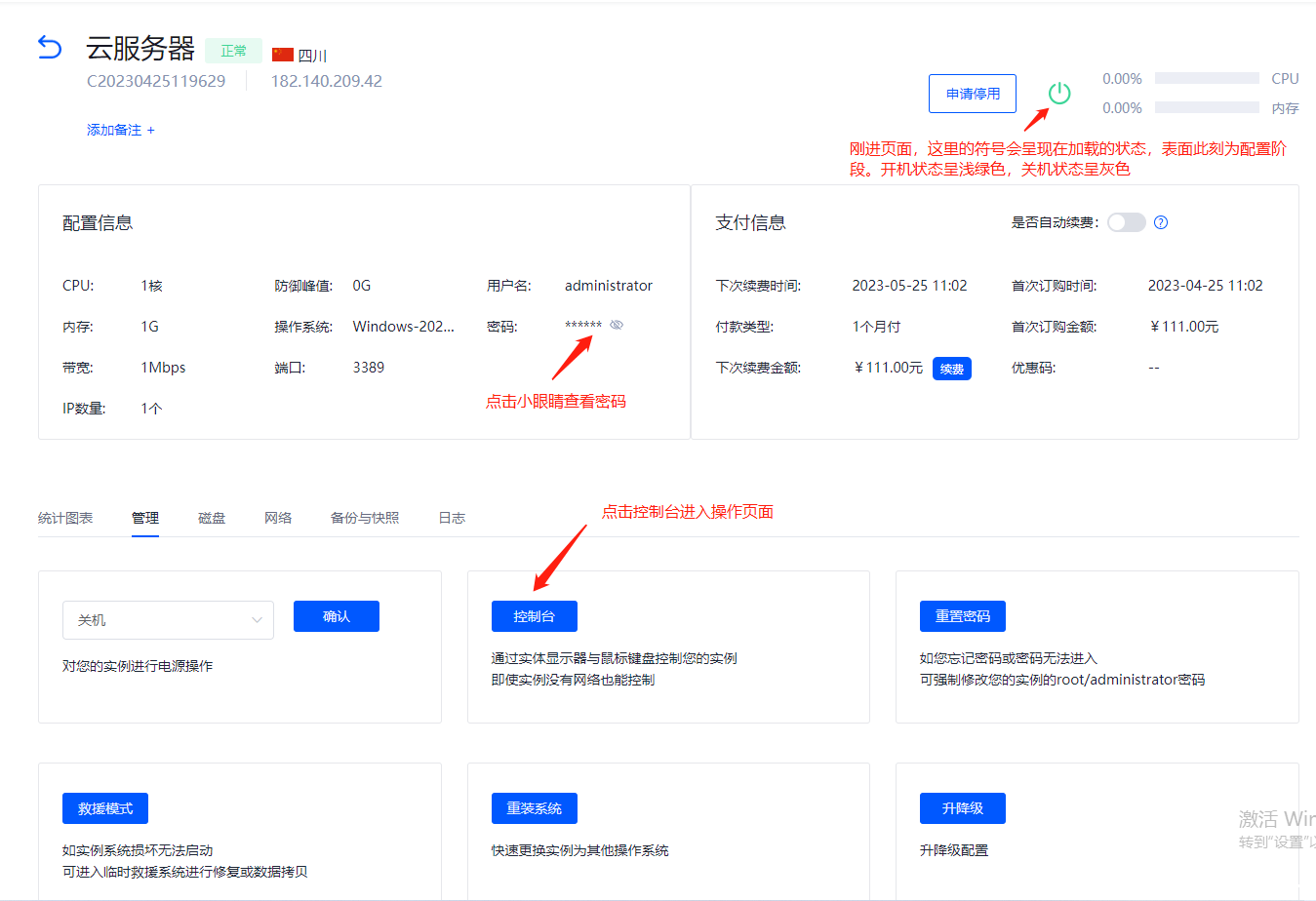The height and width of the screenshot is (901, 1316).
Task: Switch to the 统计图表 tab
Action: 64,518
